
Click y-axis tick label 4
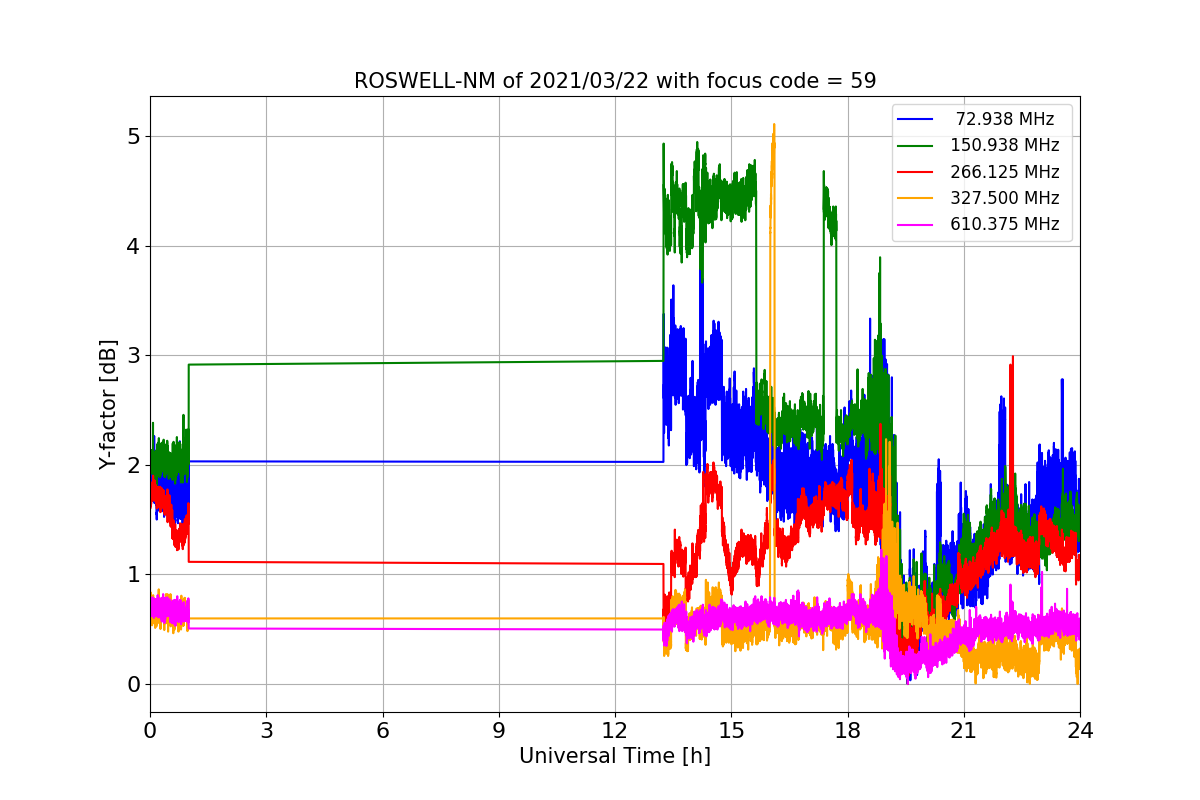pos(132,246)
